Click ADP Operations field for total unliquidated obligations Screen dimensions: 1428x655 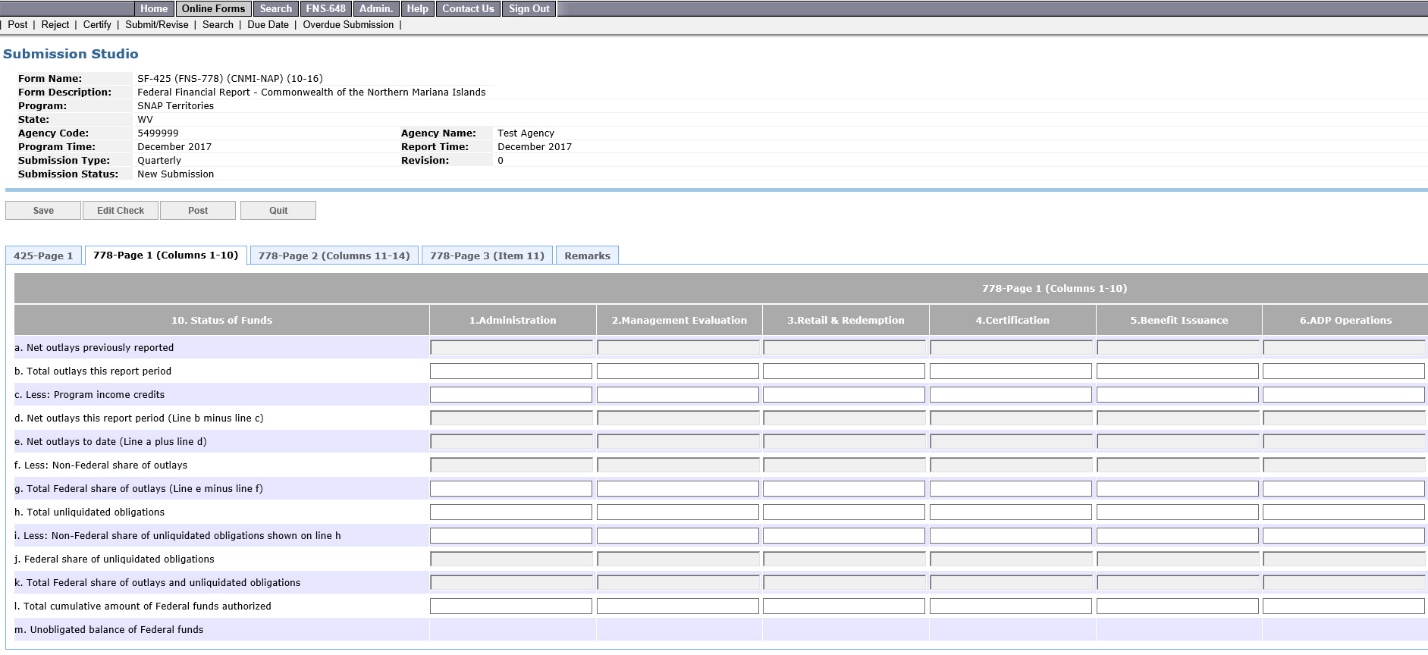pyautogui.click(x=1343, y=512)
